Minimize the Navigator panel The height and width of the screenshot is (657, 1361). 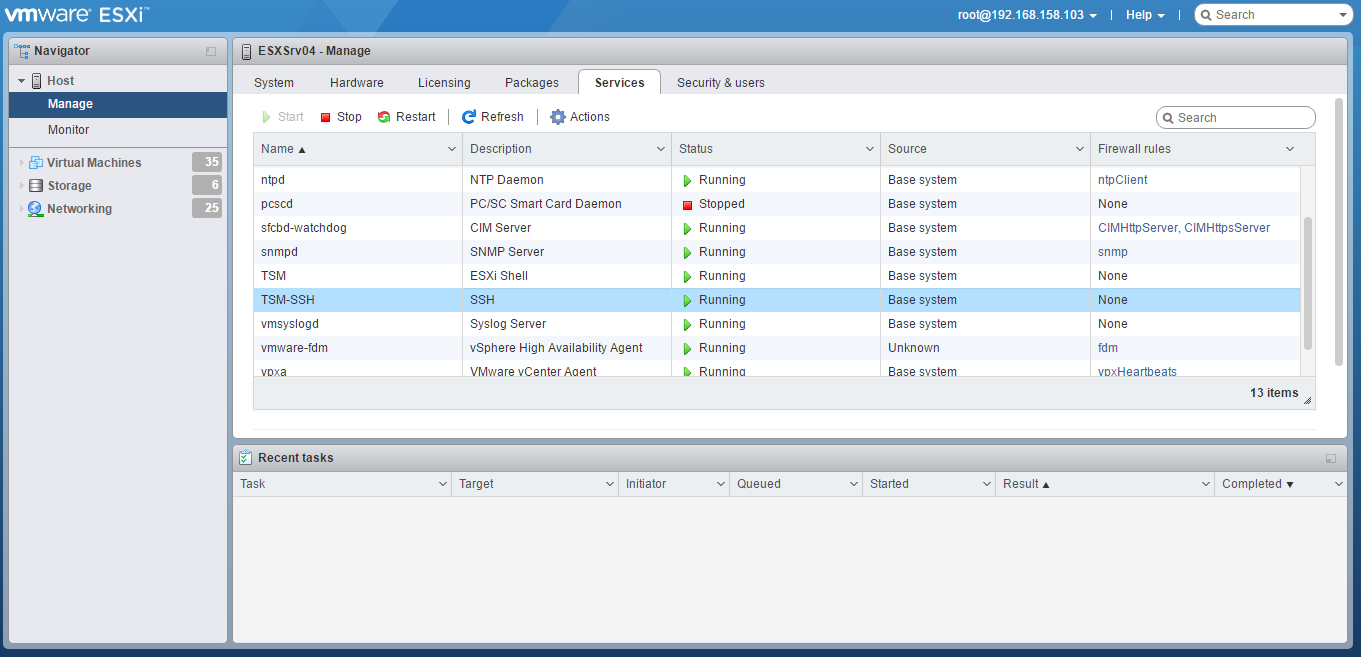pyautogui.click(x=211, y=51)
